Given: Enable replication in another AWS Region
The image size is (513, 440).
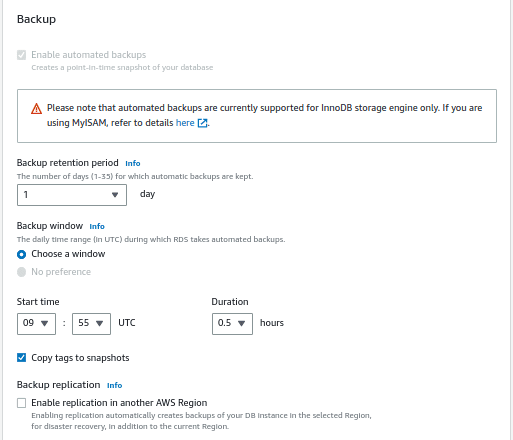Looking at the screenshot, I should click(x=21, y=403).
